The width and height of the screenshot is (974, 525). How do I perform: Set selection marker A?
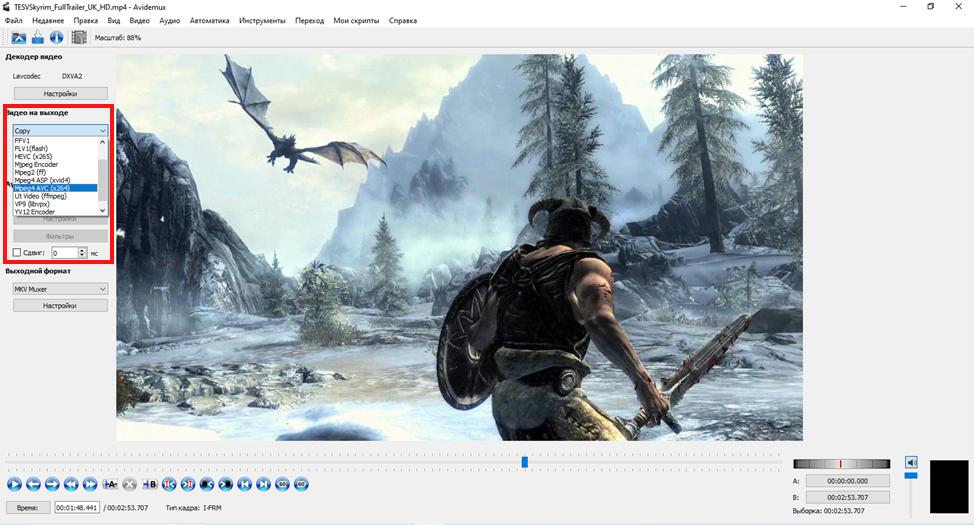tap(110, 484)
